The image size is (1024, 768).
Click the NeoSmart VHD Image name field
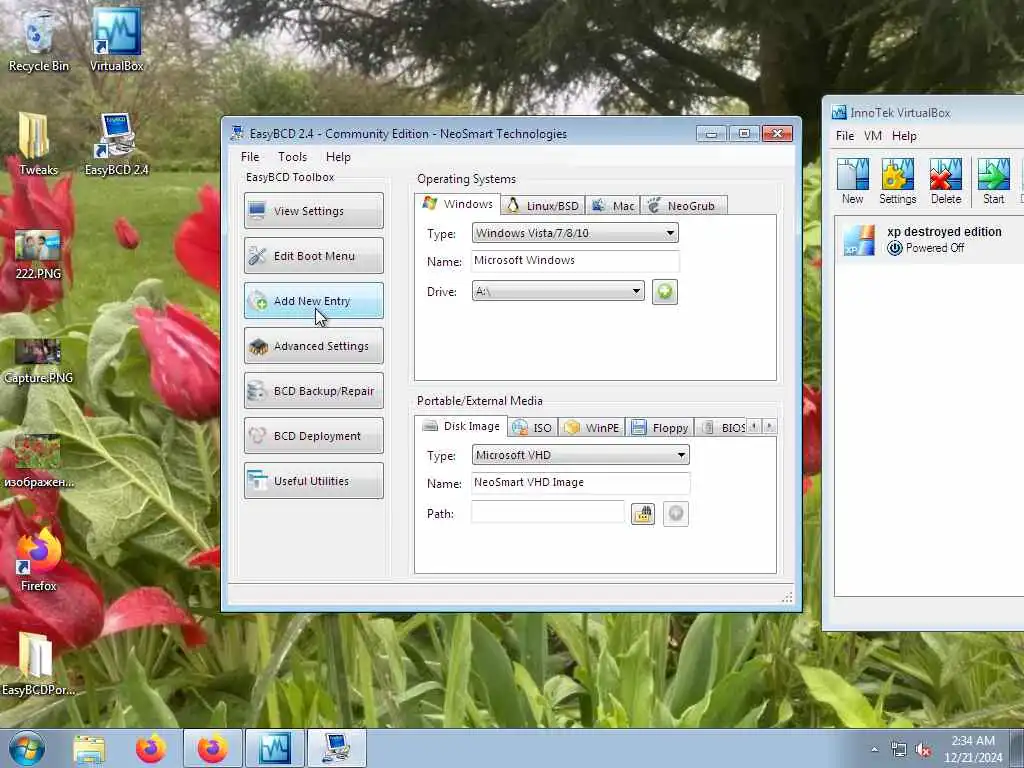coord(580,483)
